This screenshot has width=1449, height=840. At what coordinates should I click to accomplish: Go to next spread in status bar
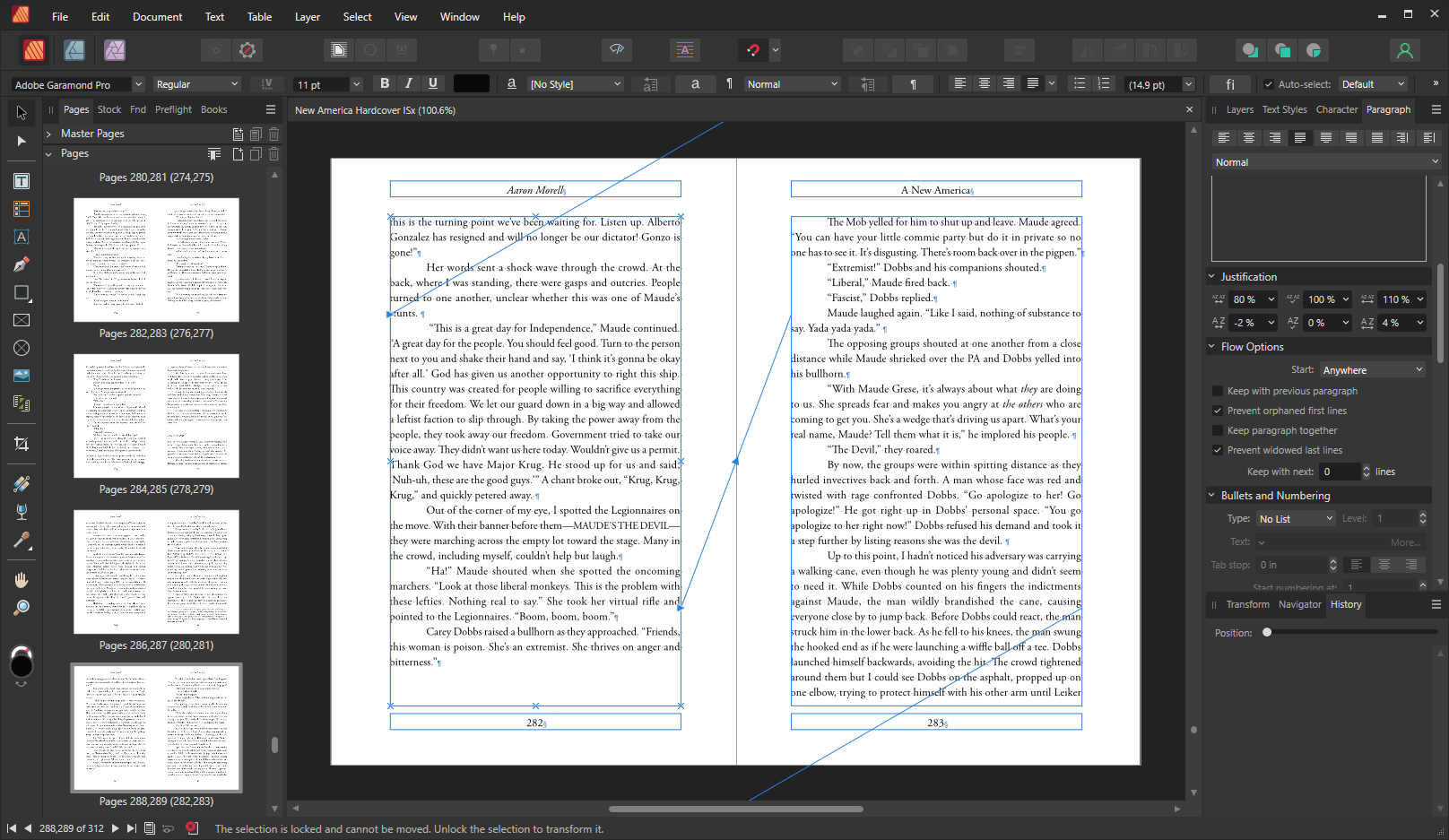116,828
